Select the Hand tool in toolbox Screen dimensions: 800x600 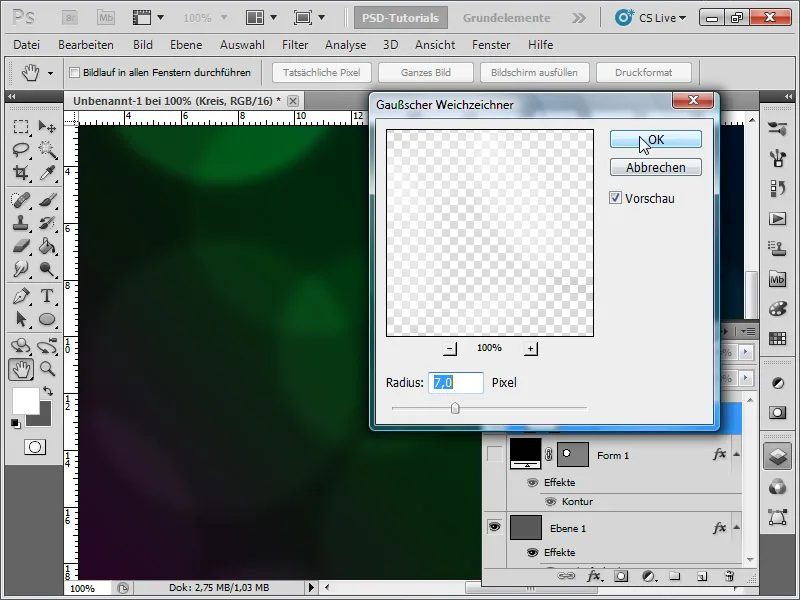click(x=21, y=369)
